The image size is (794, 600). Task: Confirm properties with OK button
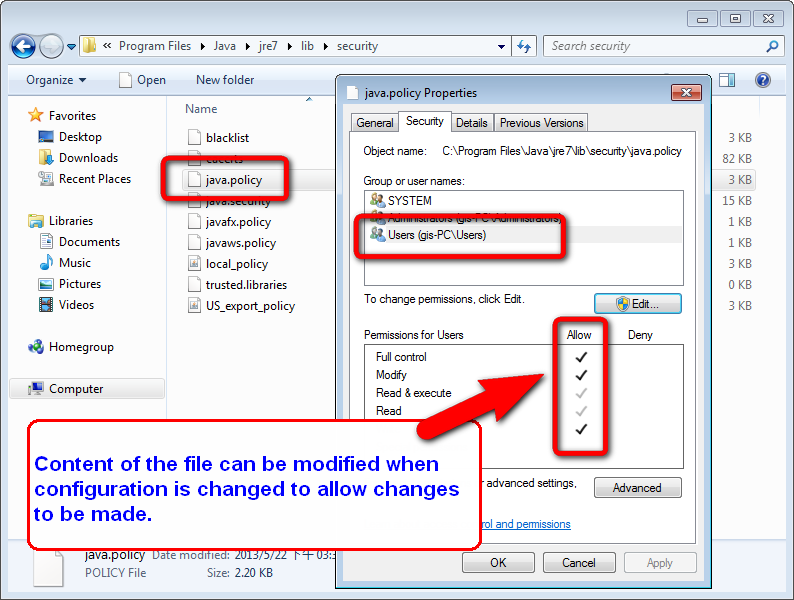498,563
